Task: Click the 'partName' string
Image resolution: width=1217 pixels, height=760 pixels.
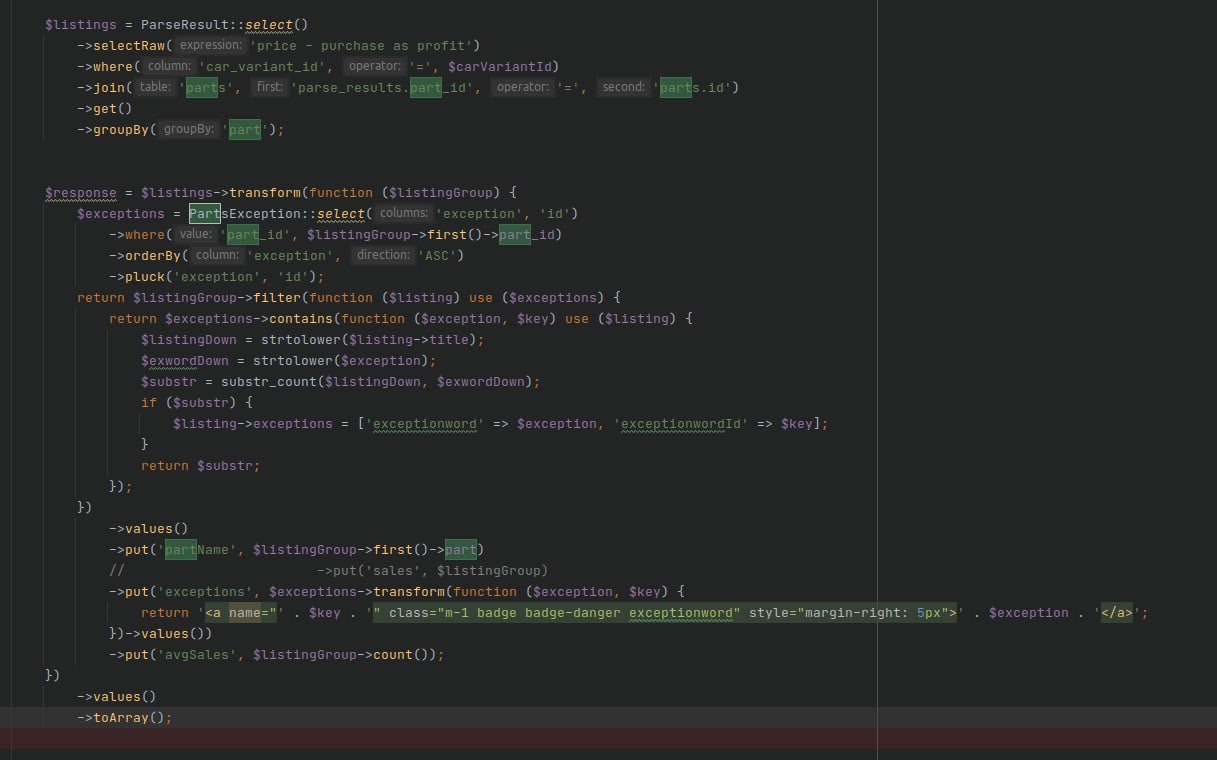Action: coord(197,549)
